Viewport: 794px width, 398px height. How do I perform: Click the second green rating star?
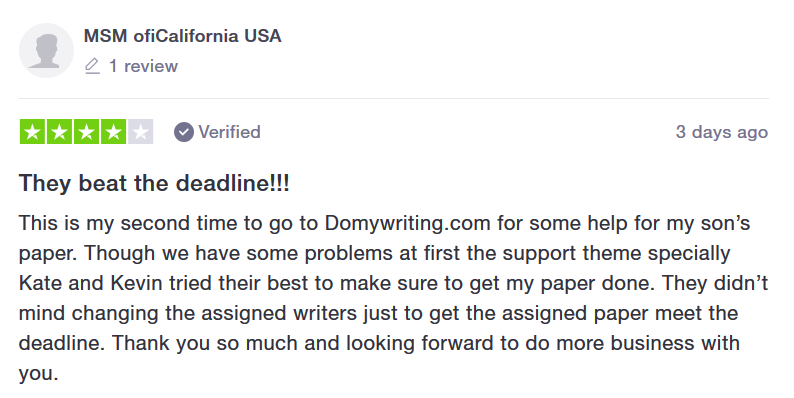[59, 132]
